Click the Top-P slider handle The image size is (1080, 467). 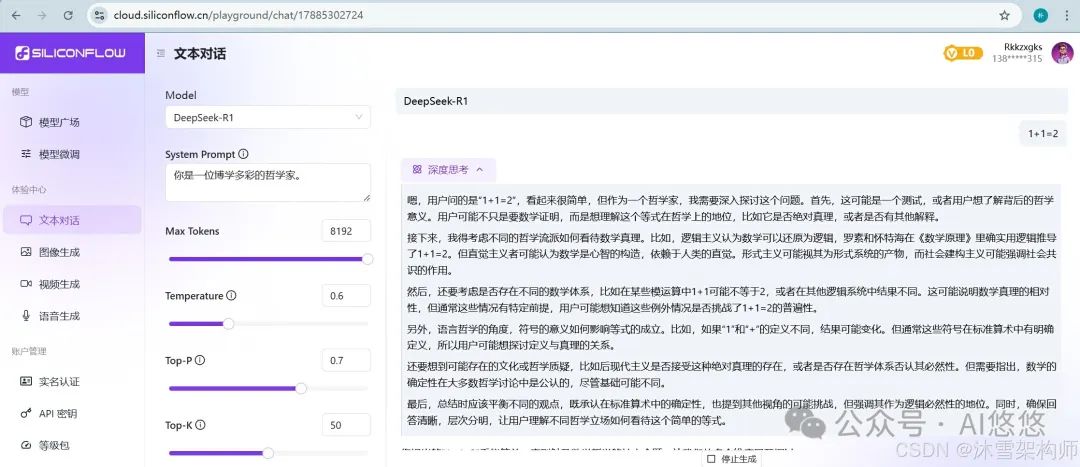pyautogui.click(x=301, y=388)
